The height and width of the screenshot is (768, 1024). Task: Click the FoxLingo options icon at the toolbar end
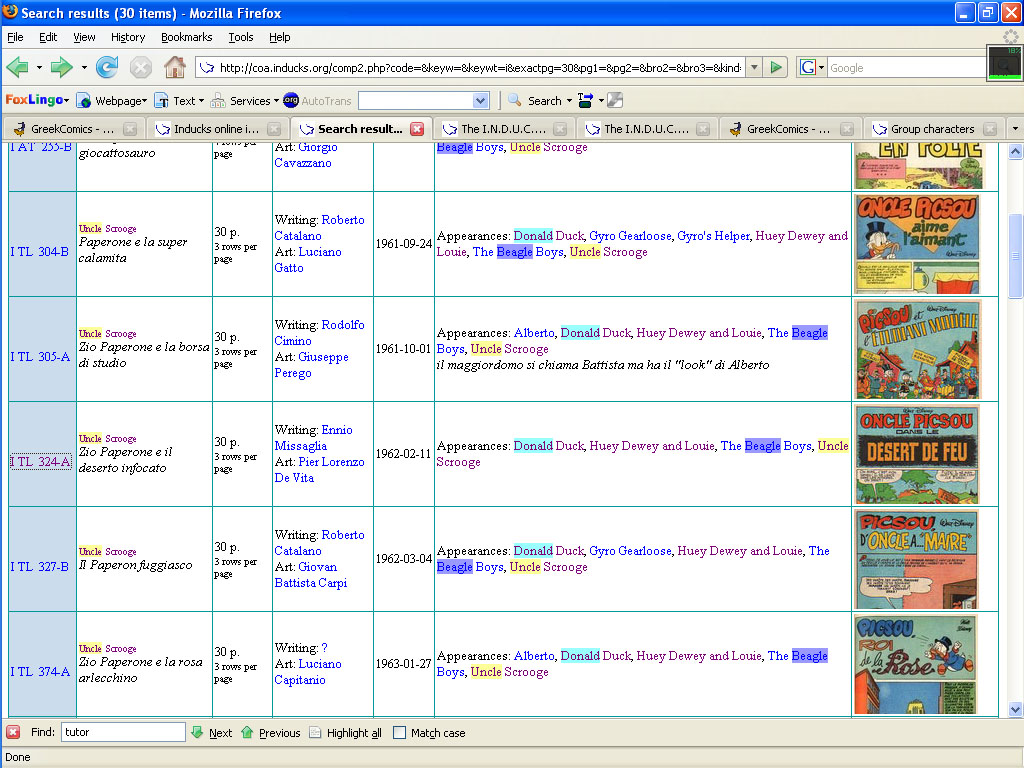pos(615,100)
